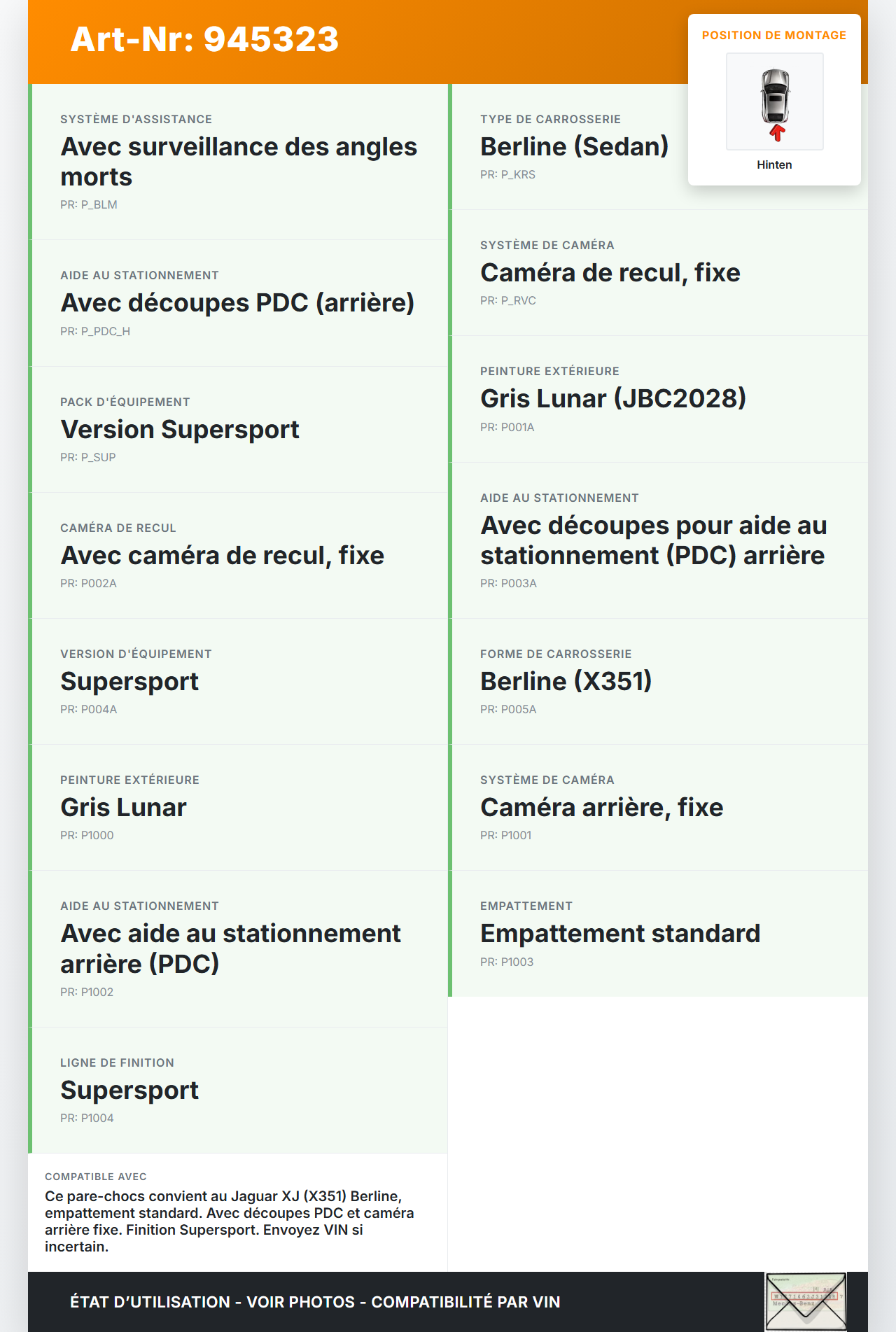Select the Art-Nr 945323 heading
The height and width of the screenshot is (1332, 896).
[x=204, y=39]
